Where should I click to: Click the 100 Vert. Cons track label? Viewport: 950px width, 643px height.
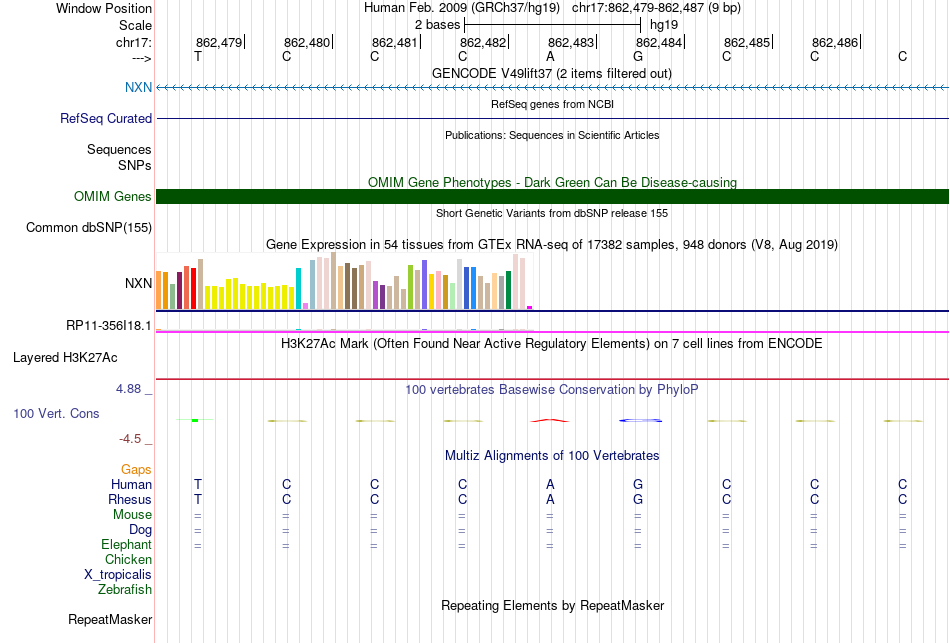click(x=56, y=413)
